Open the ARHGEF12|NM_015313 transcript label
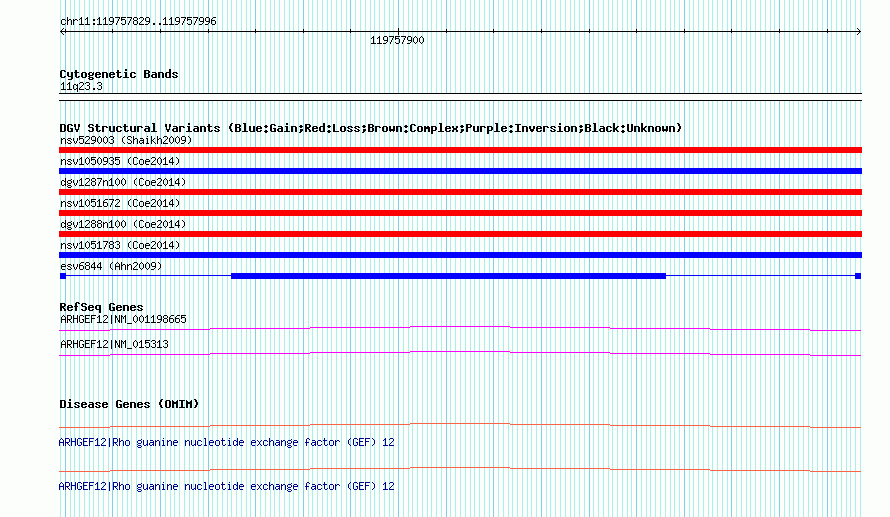Screen dimensions: 890x517 click(114, 344)
